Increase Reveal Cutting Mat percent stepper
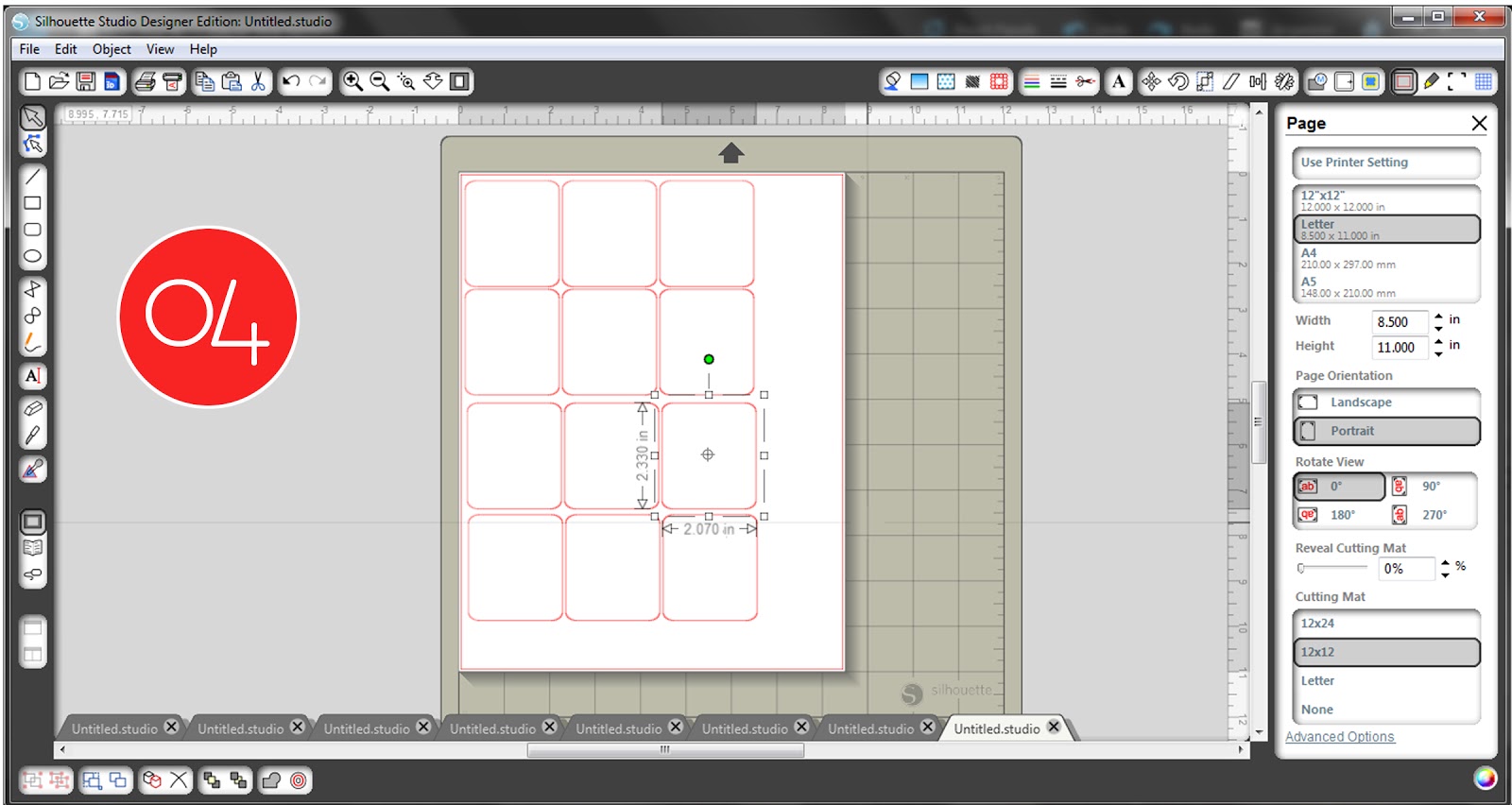This screenshot has width=1512, height=805. (1445, 563)
